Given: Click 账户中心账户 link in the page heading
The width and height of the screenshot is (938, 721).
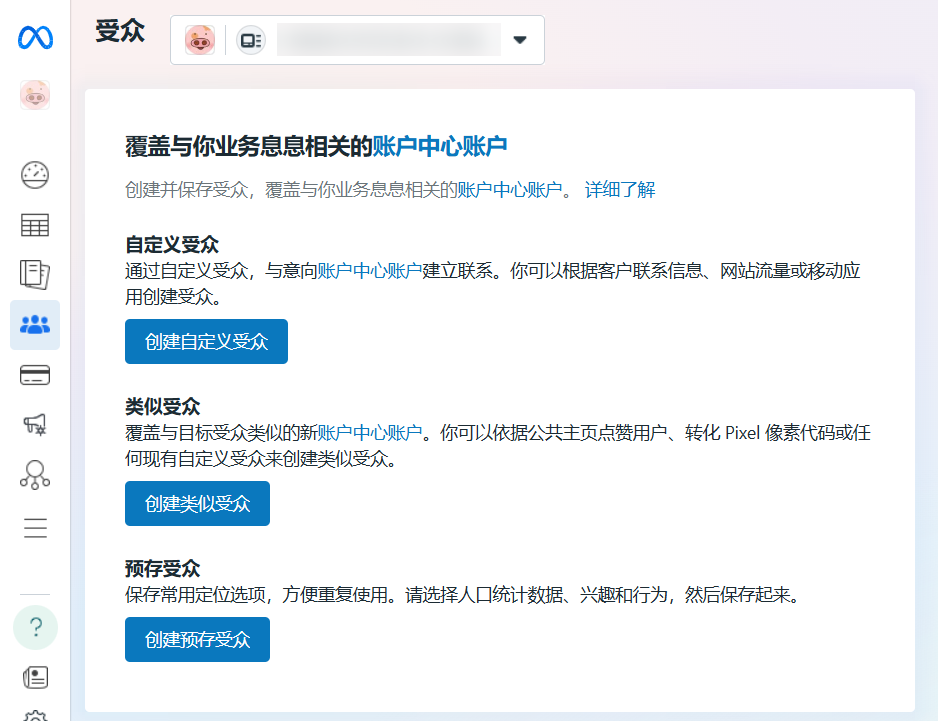Looking at the screenshot, I should [440, 147].
